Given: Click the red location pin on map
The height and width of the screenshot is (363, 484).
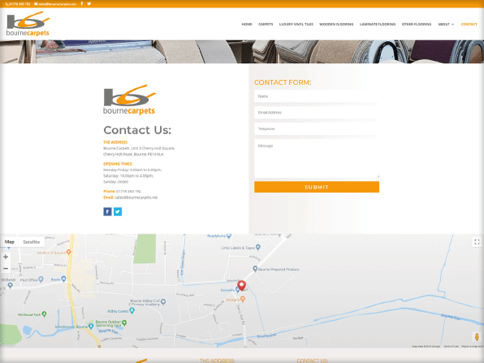Looking at the screenshot, I should pos(242,286).
